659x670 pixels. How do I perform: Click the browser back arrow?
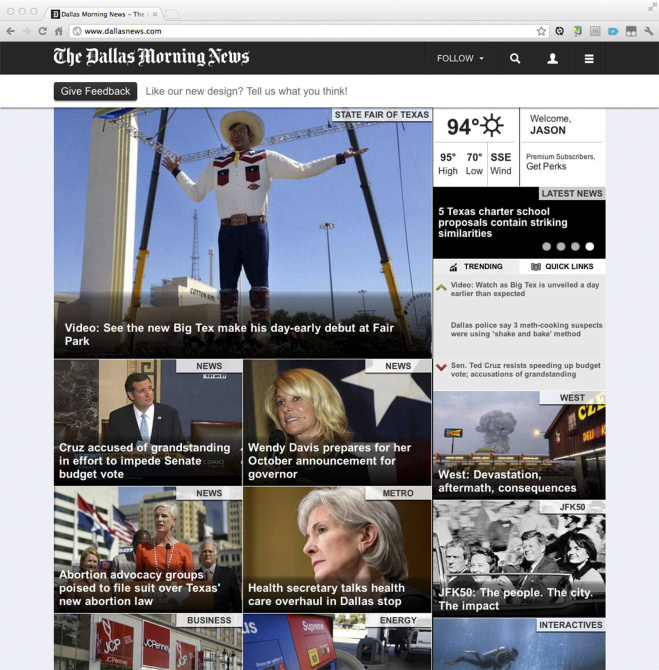coord(11,31)
